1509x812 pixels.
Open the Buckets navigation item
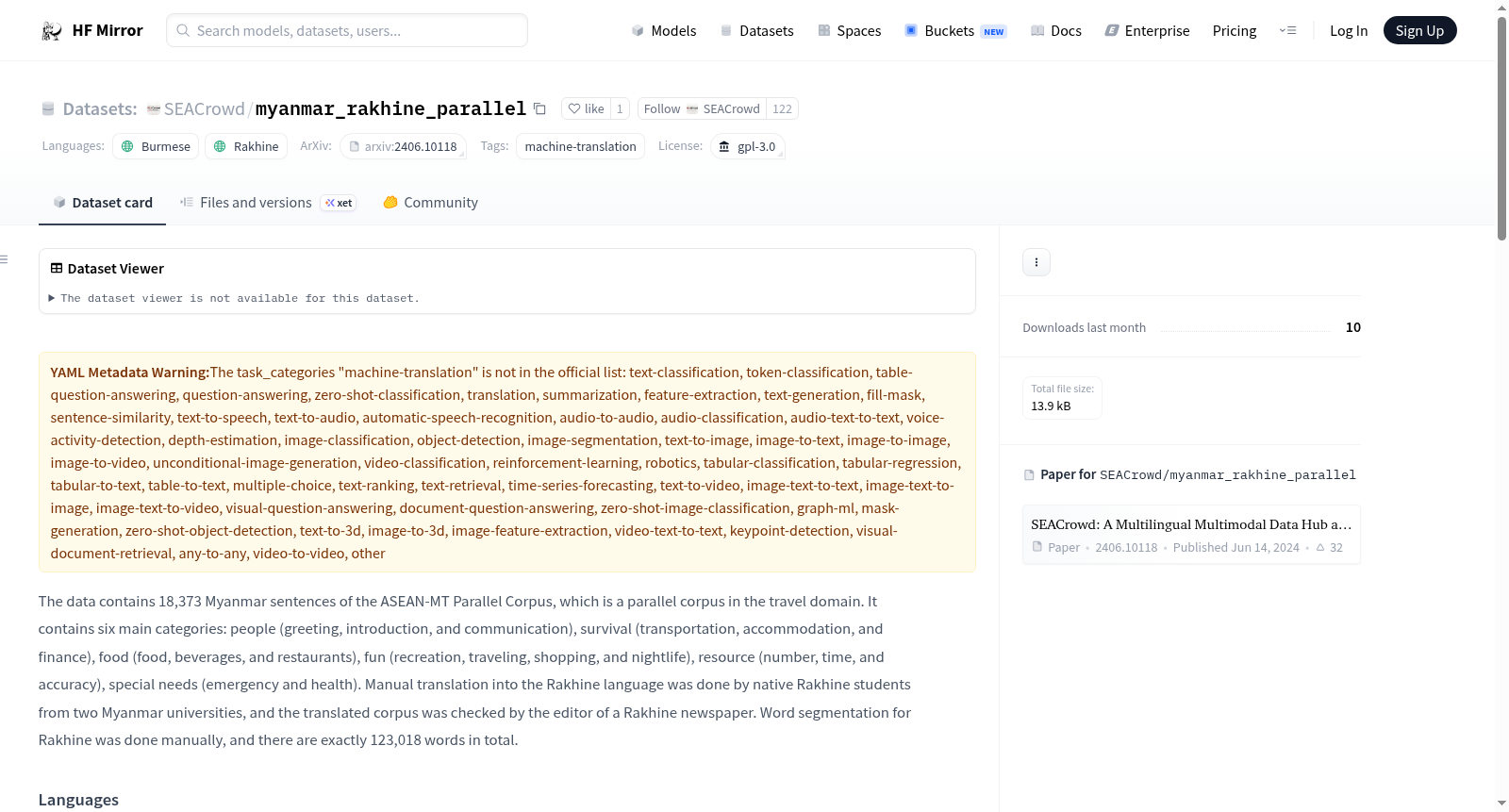(x=955, y=30)
